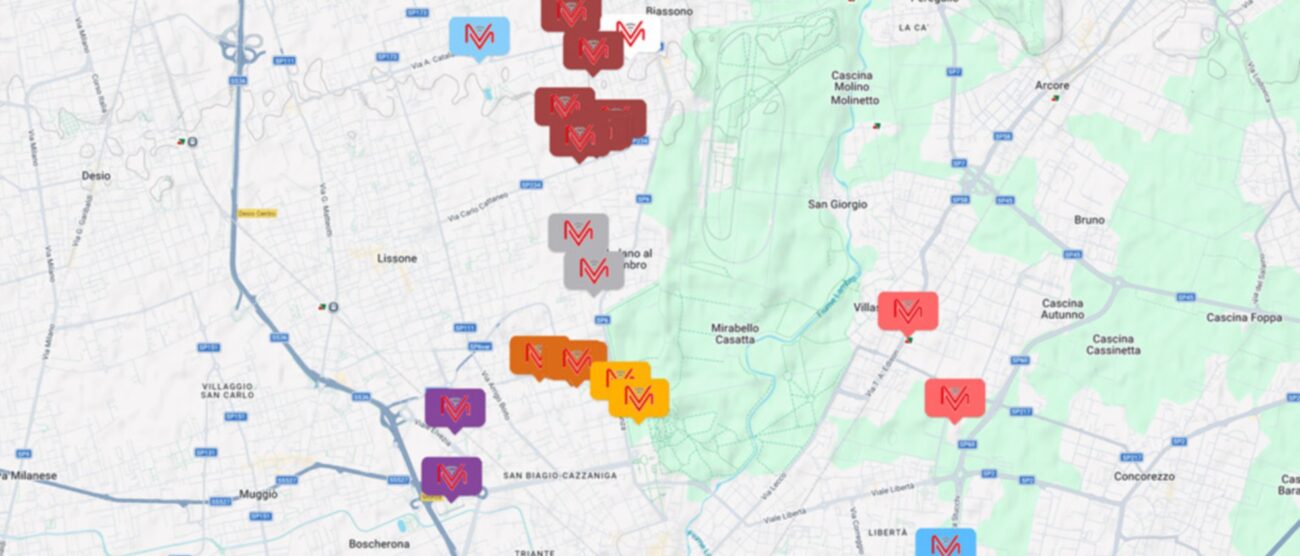The width and height of the screenshot is (1300, 556).
Task: Open the coral red marker over Villasanta
Action: click(x=908, y=312)
